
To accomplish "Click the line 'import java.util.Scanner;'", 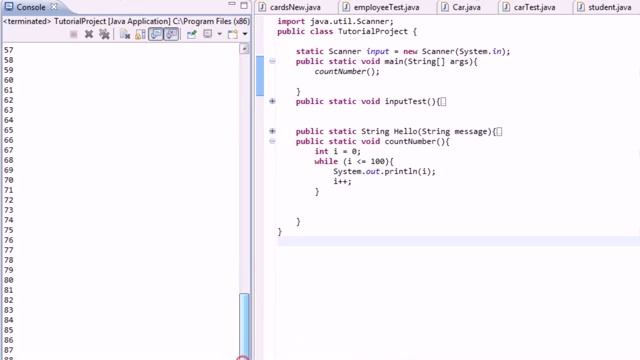I will pos(336,22).
